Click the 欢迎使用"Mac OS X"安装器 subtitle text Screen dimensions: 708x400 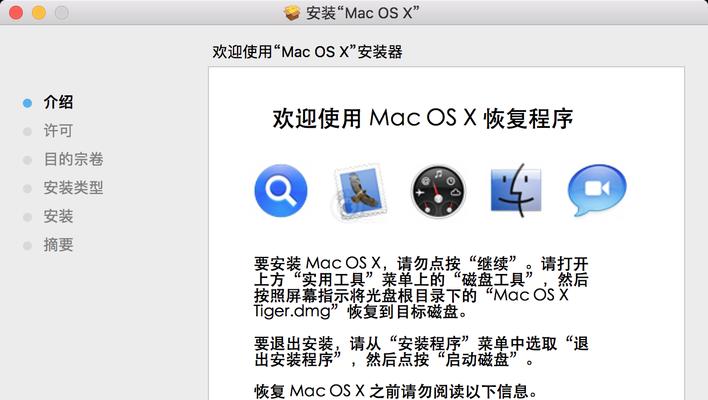point(307,52)
